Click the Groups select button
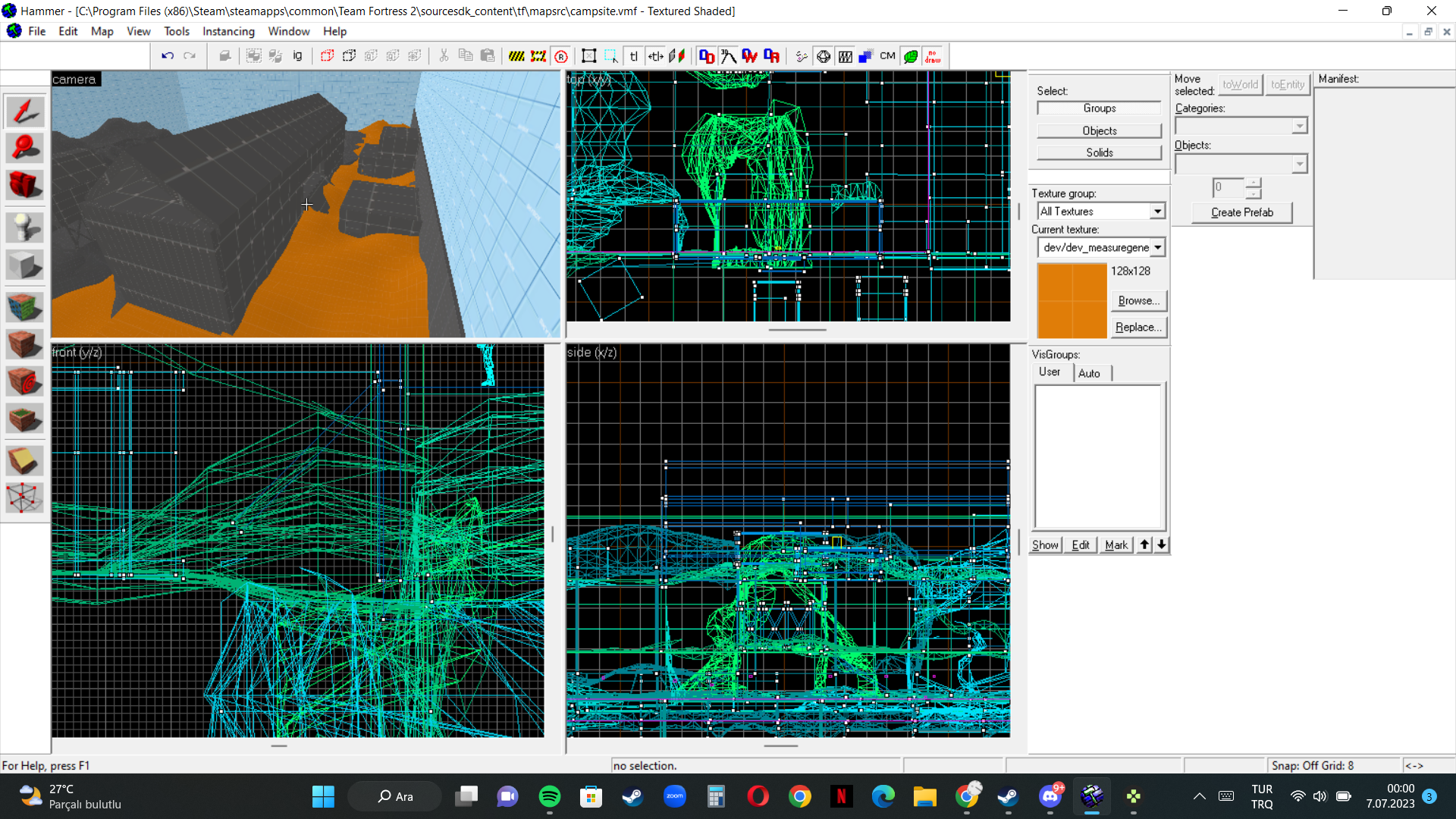The width and height of the screenshot is (1456, 819). tap(1099, 108)
